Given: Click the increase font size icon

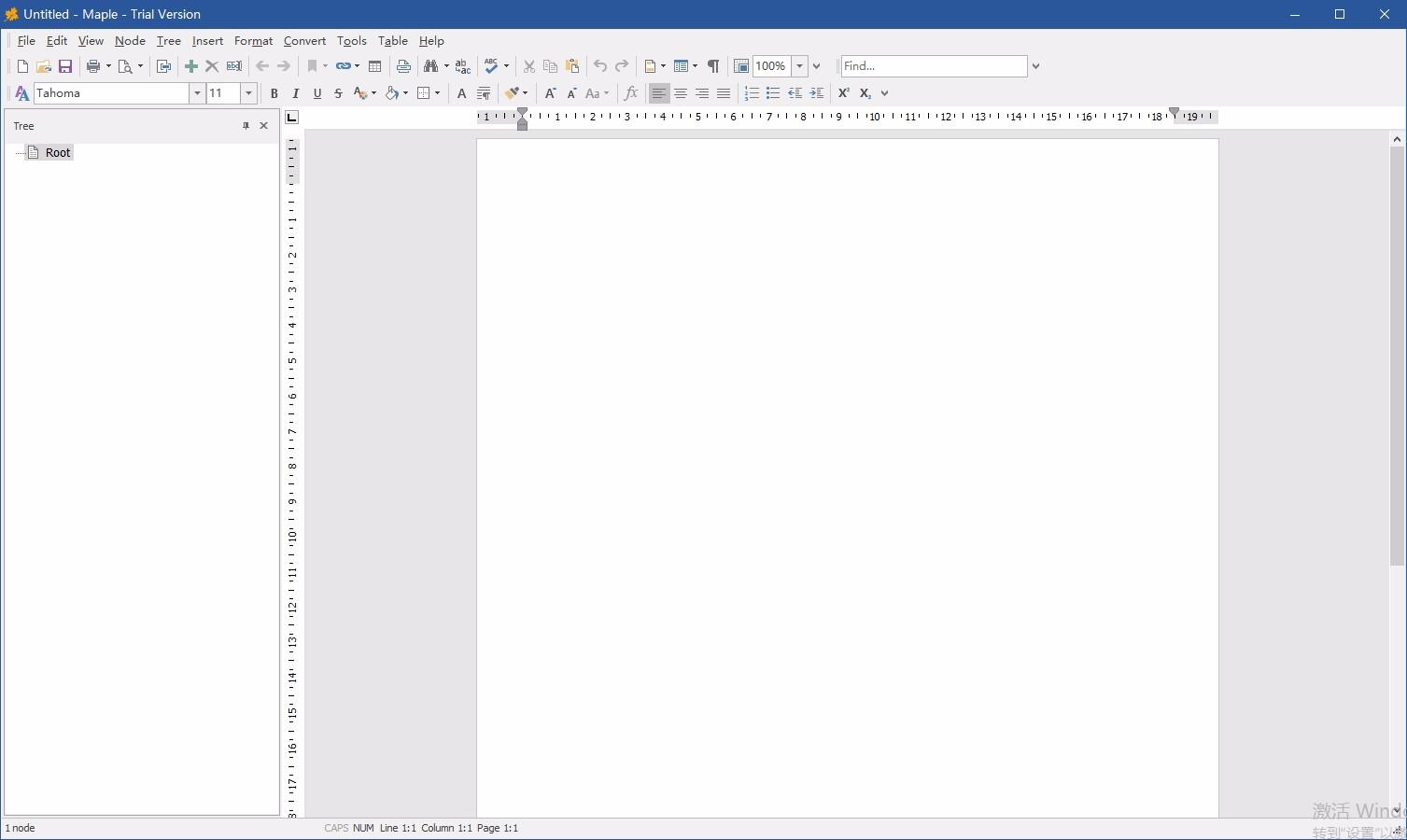Looking at the screenshot, I should 550,93.
